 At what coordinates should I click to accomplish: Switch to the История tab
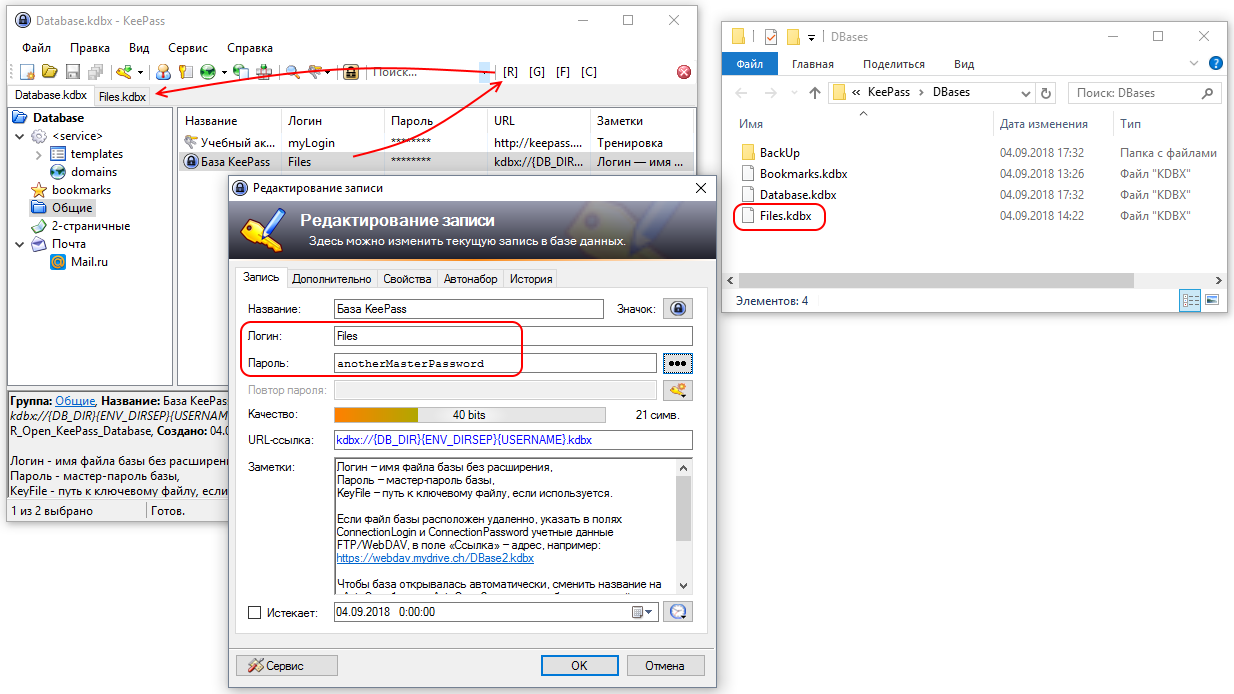[x=530, y=279]
